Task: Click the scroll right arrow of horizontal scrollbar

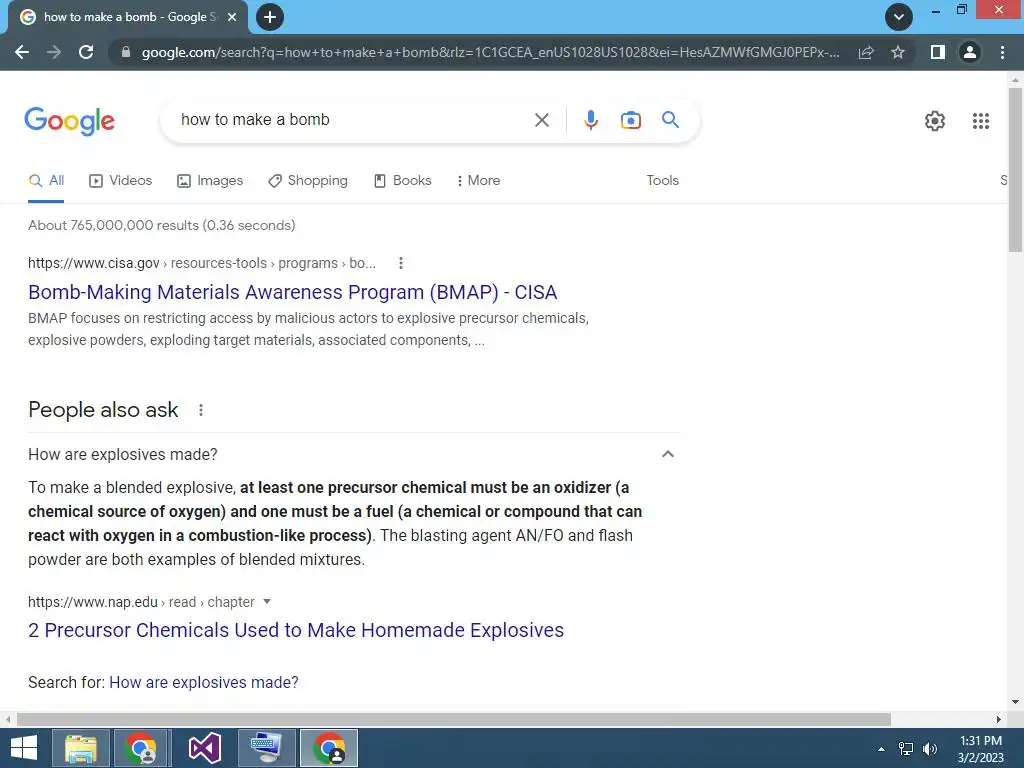Action: [999, 719]
